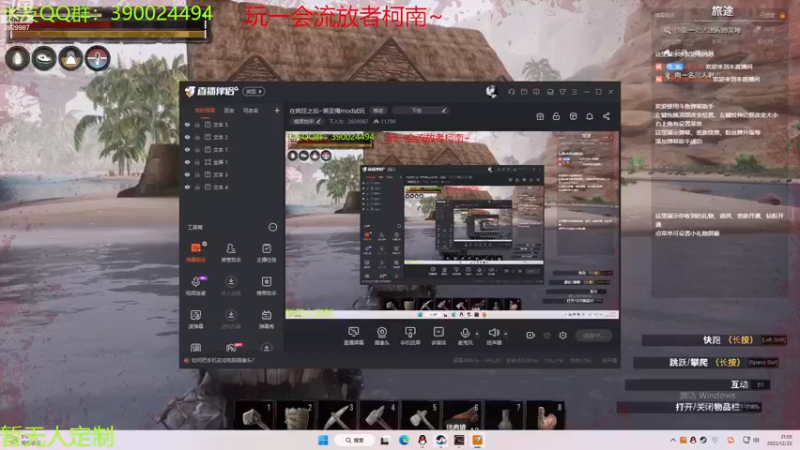Screen dimensions: 800x450
Task: Open the orange danmaku assistant tool
Action: 196,252
